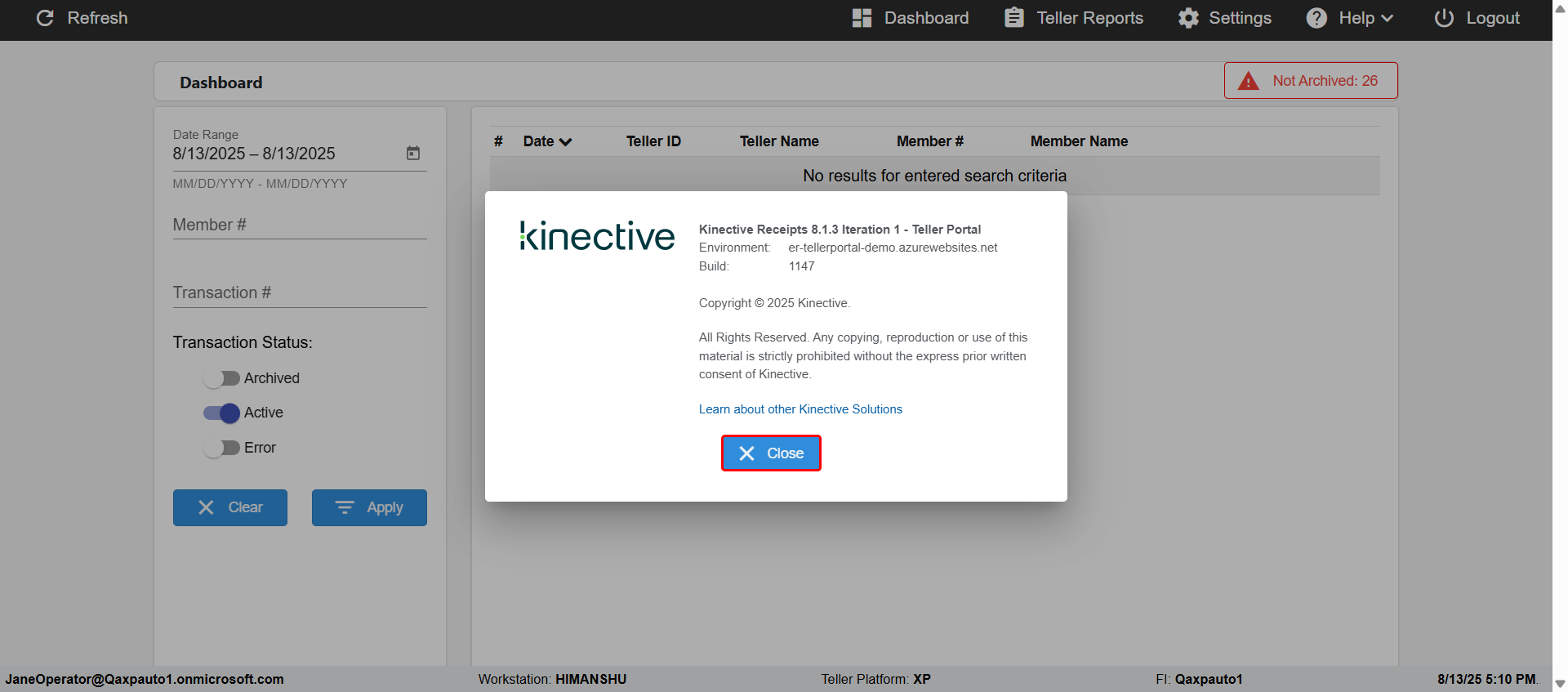Click the # column header

[498, 141]
